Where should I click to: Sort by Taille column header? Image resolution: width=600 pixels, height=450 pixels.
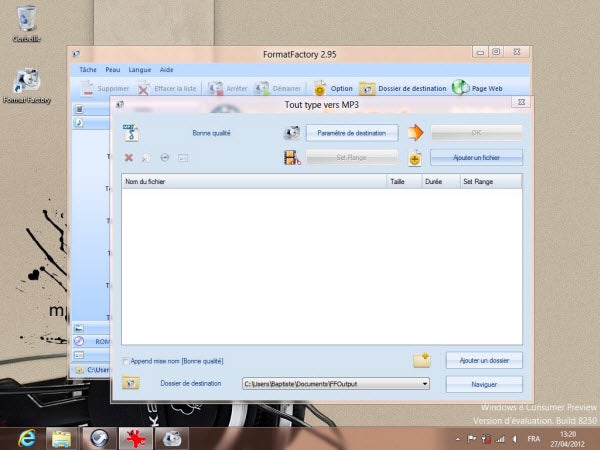click(404, 181)
